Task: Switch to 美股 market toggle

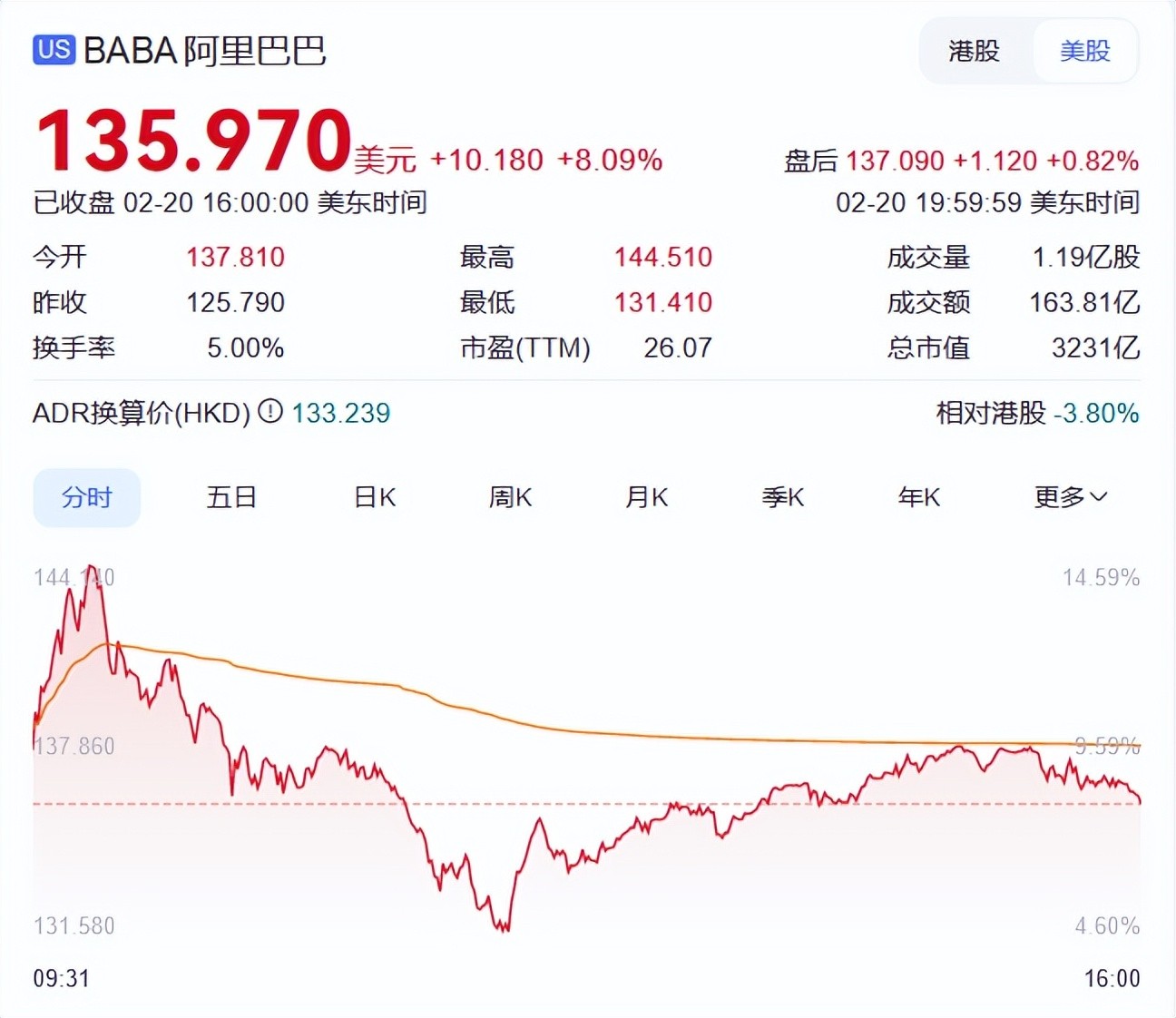Action: 1084,51
